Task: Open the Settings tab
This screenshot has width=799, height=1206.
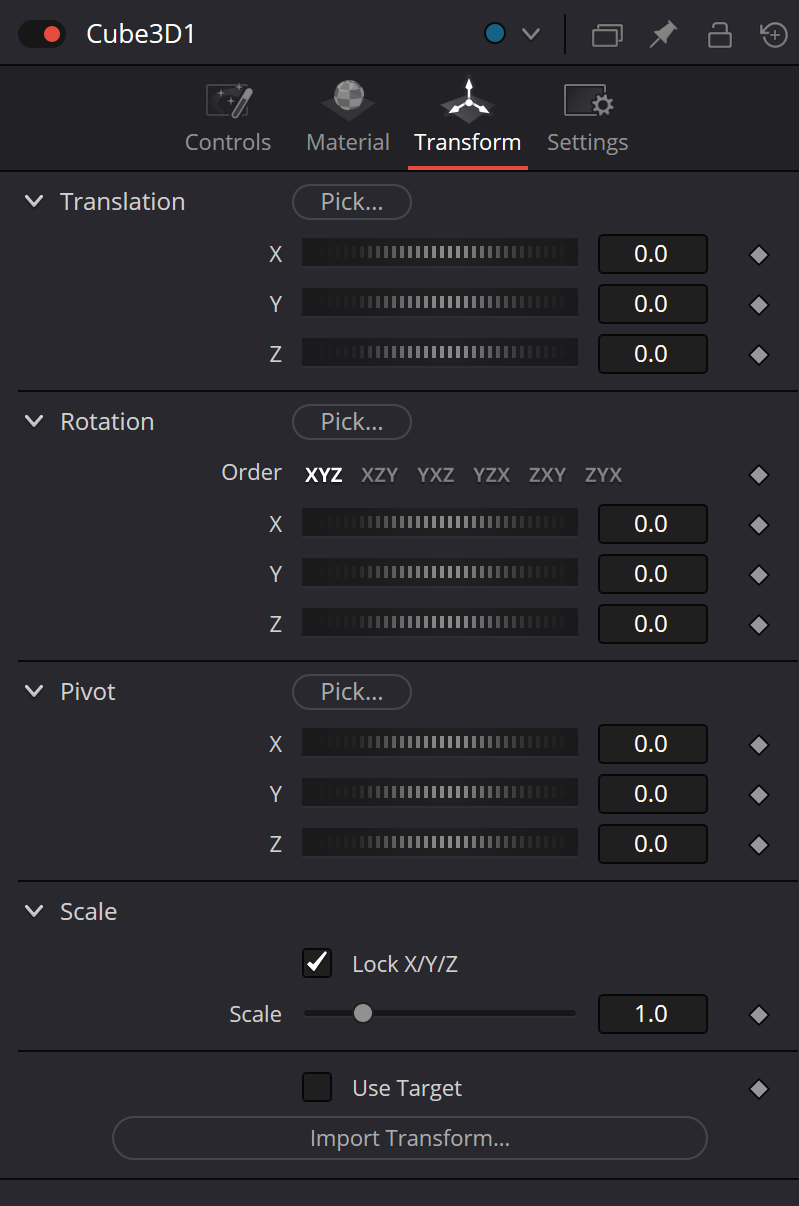Action: point(588,119)
